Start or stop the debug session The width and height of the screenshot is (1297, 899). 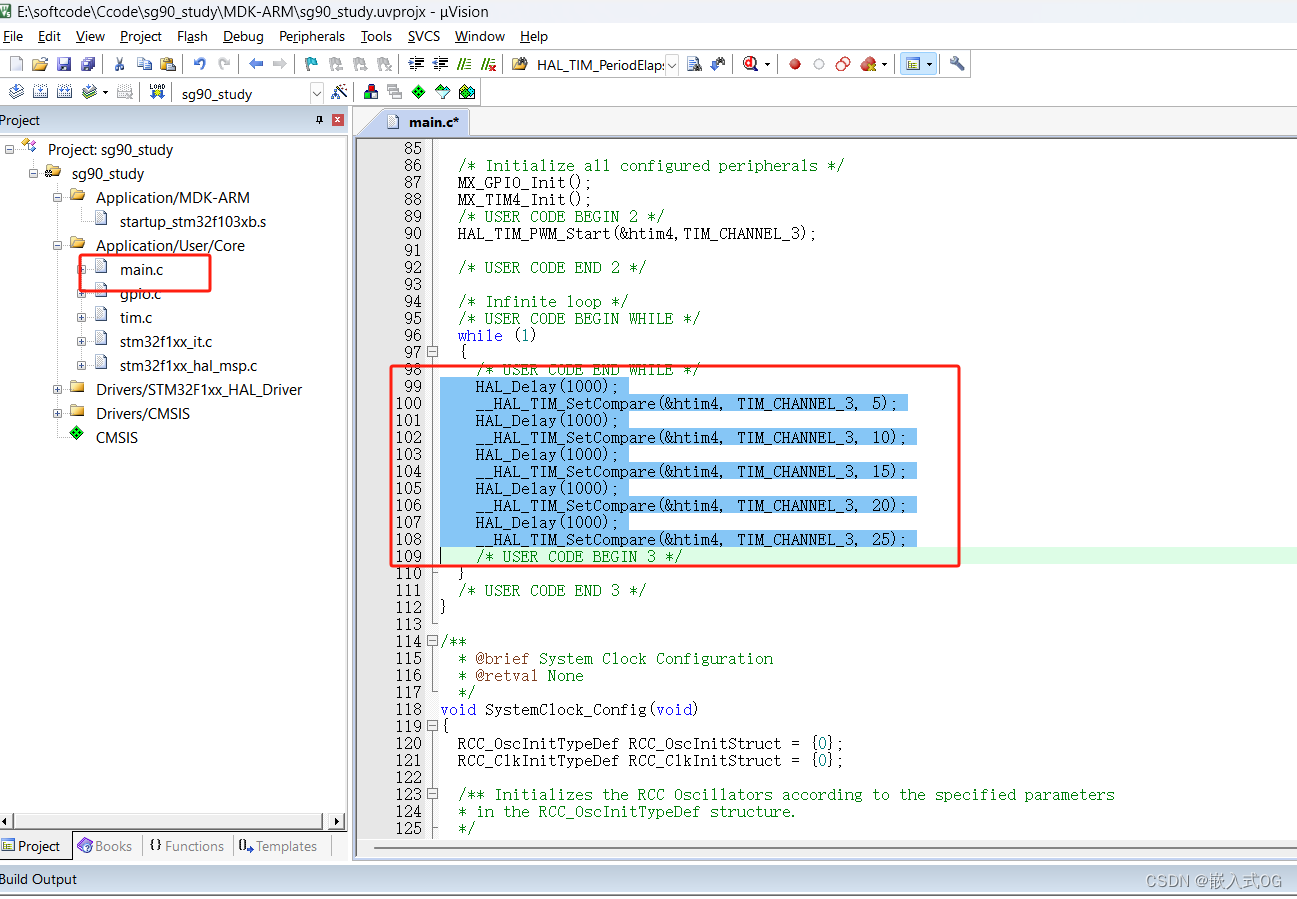click(x=750, y=64)
